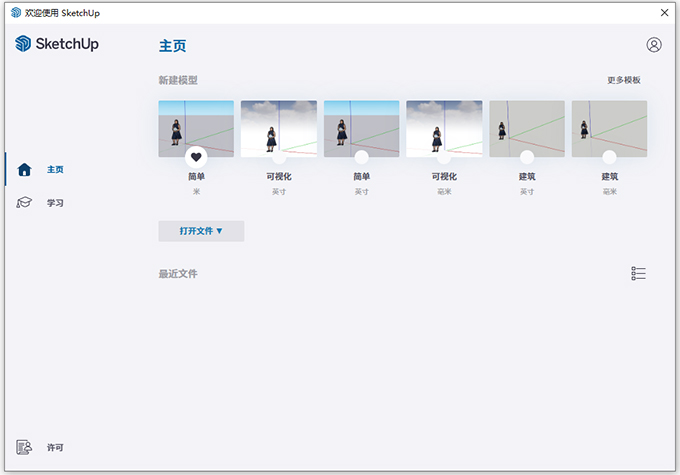The image size is (680, 475).
Task: Click the 许可 license certificate icon
Action: click(25, 447)
